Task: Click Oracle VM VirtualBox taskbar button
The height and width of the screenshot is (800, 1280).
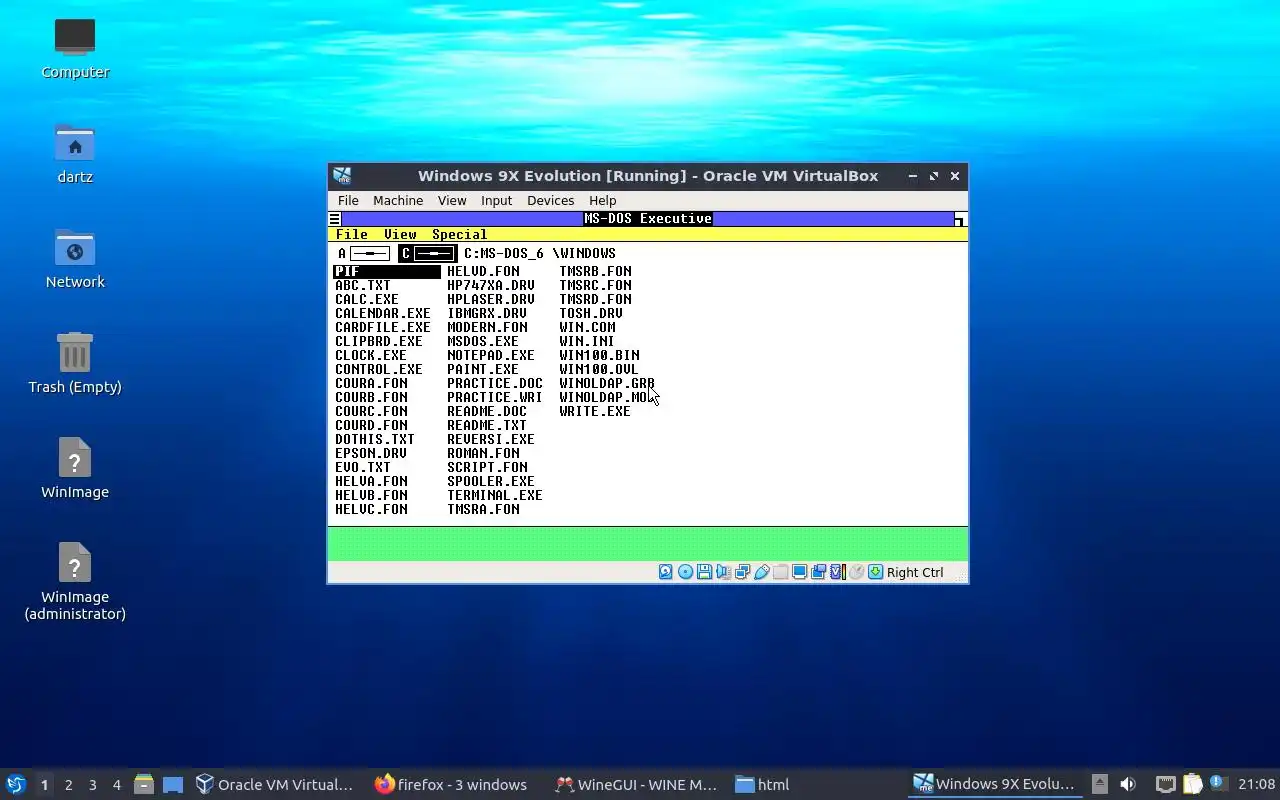Action: (274, 785)
